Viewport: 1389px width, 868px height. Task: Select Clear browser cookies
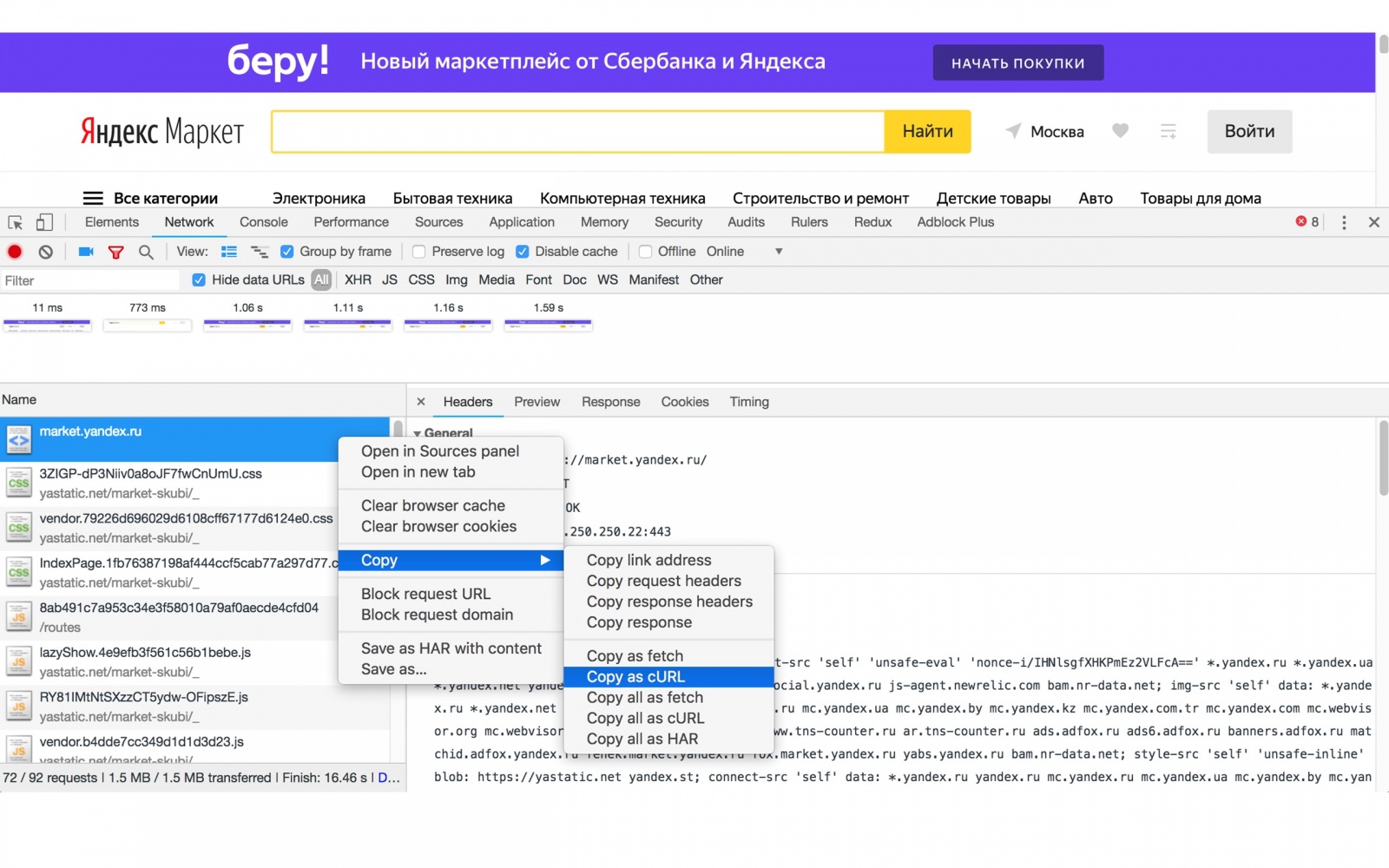pyautogui.click(x=451, y=527)
